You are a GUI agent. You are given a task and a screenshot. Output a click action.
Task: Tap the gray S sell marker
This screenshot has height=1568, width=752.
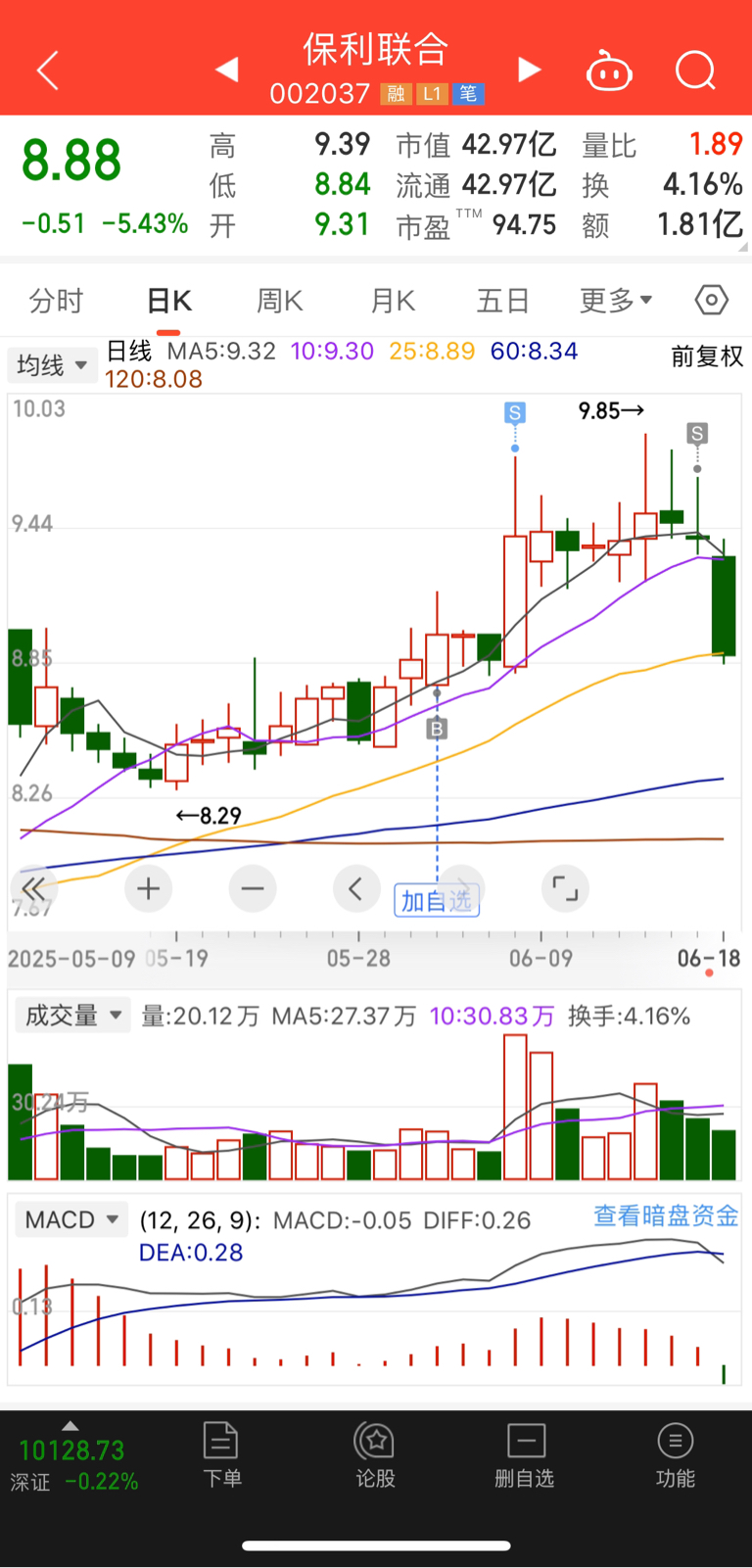point(697,433)
